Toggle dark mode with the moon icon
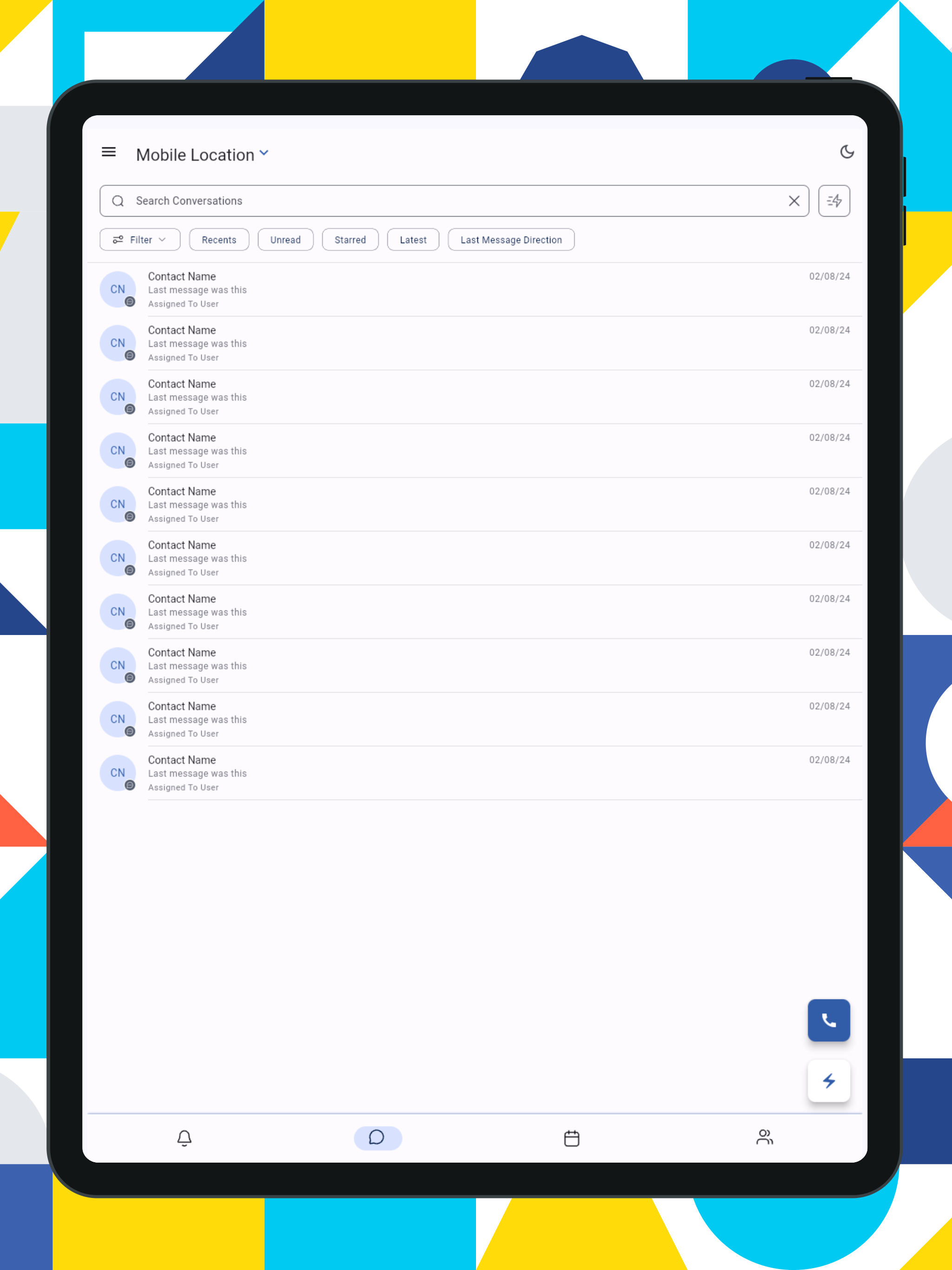The width and height of the screenshot is (952, 1270). pos(847,152)
